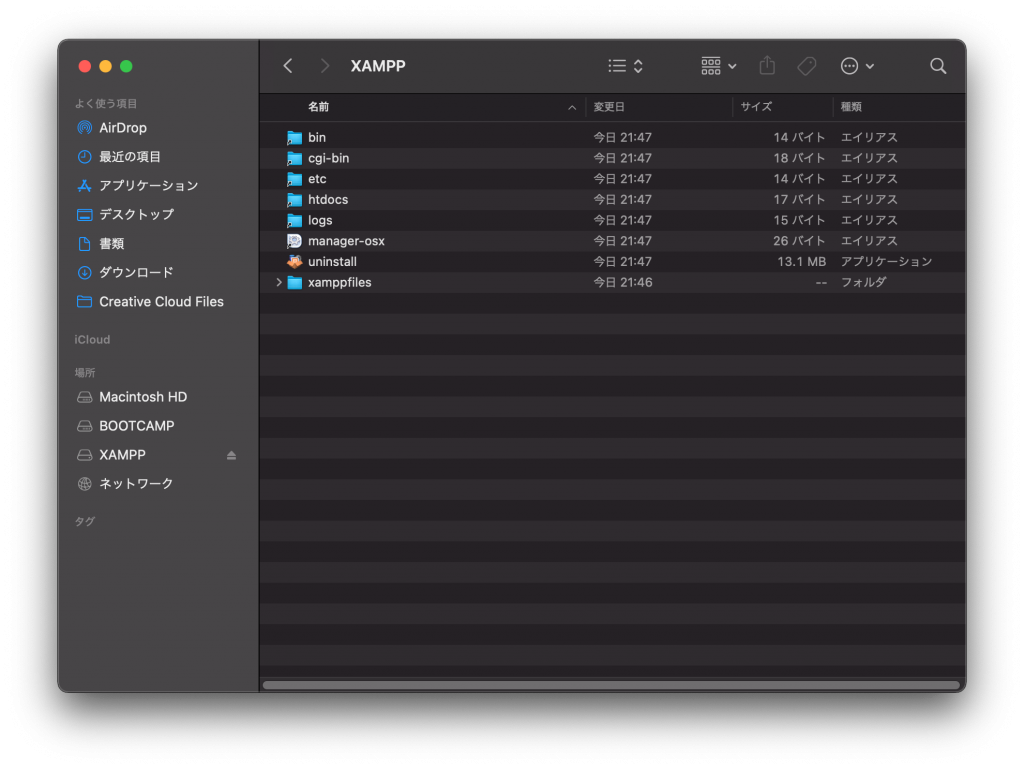Image resolution: width=1024 pixels, height=769 pixels.
Task: Open the list view mode switcher
Action: 626,66
